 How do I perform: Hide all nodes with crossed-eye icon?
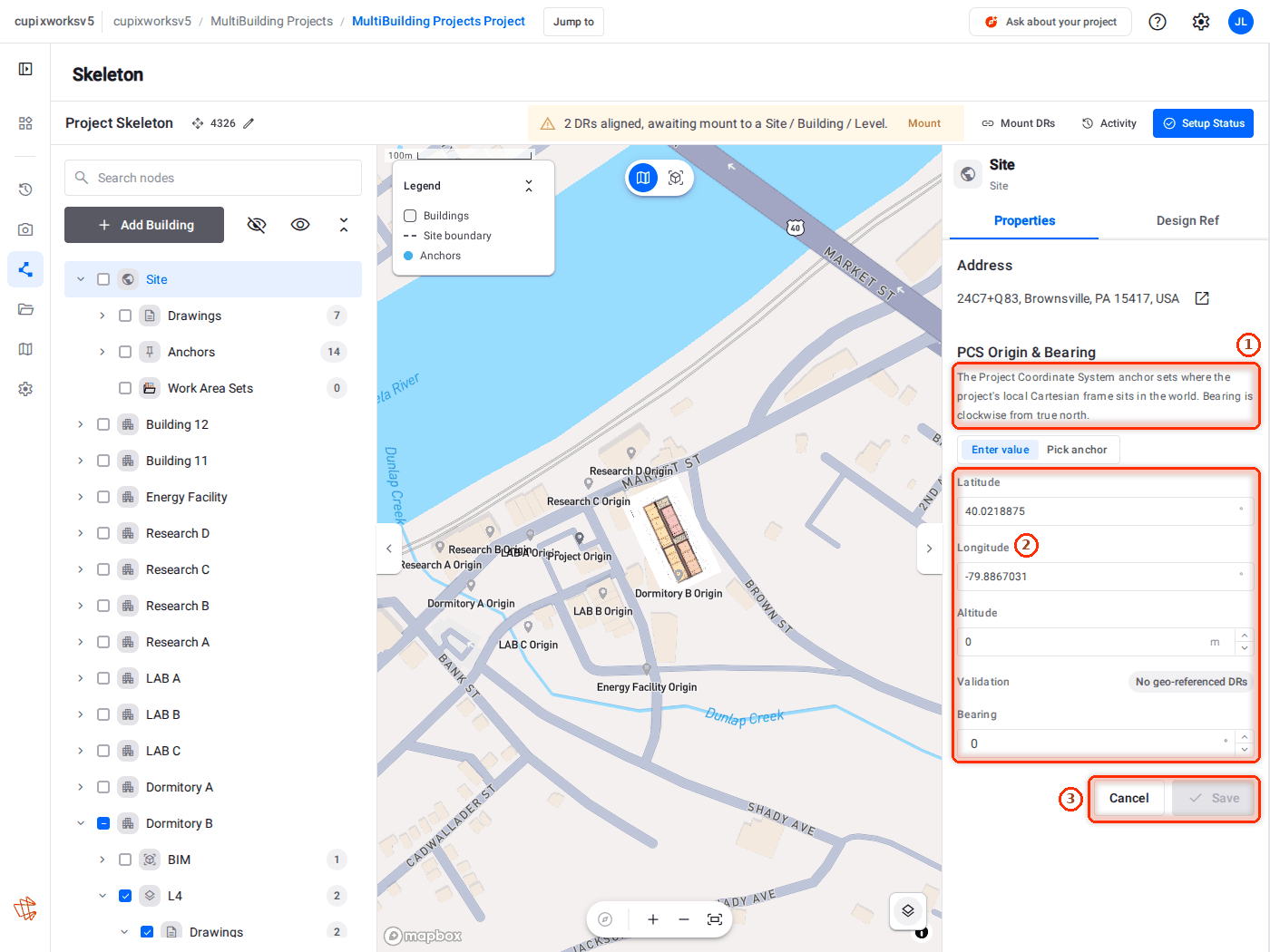coord(257,225)
